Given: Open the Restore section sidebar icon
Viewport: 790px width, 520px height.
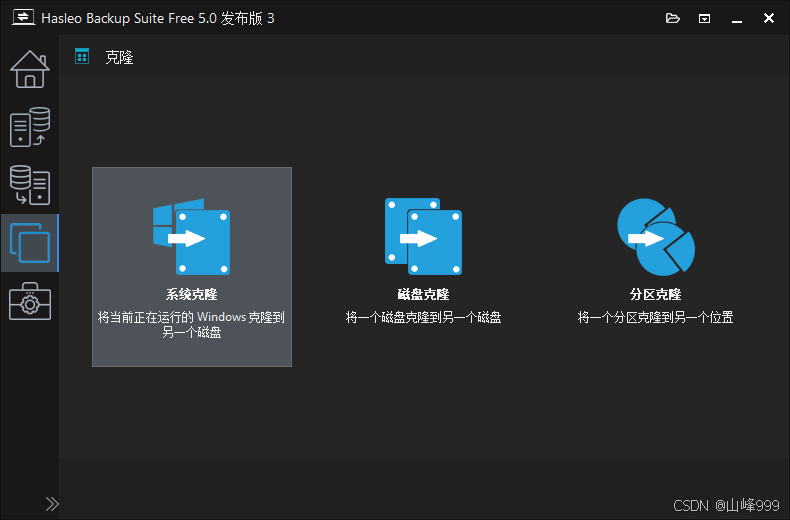Looking at the screenshot, I should [30, 185].
